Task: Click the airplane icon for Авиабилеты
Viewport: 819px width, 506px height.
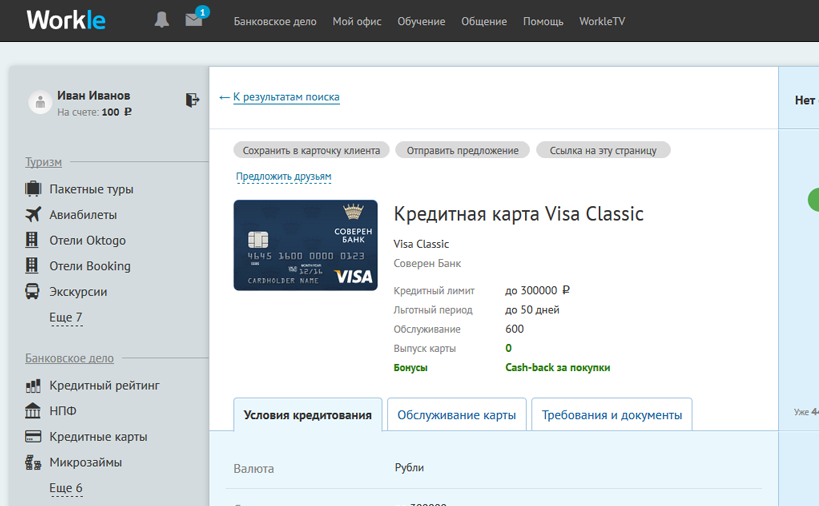Action: pos(33,214)
